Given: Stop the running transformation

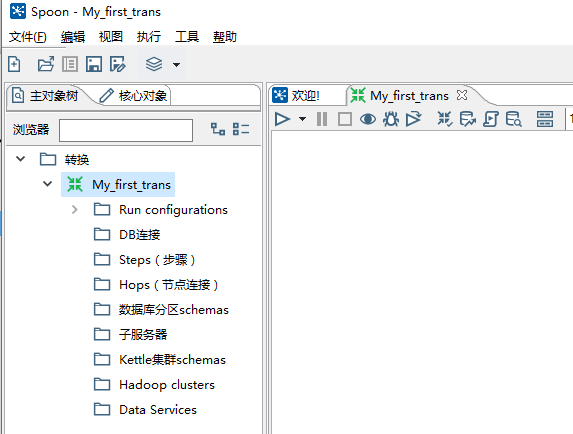Looking at the screenshot, I should [345, 119].
